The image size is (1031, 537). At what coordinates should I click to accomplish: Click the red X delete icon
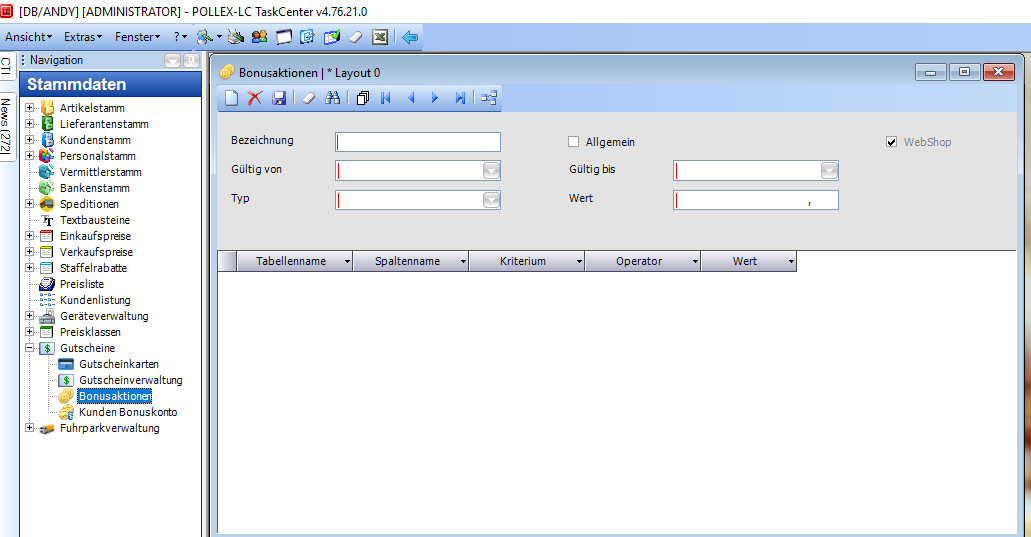255,98
